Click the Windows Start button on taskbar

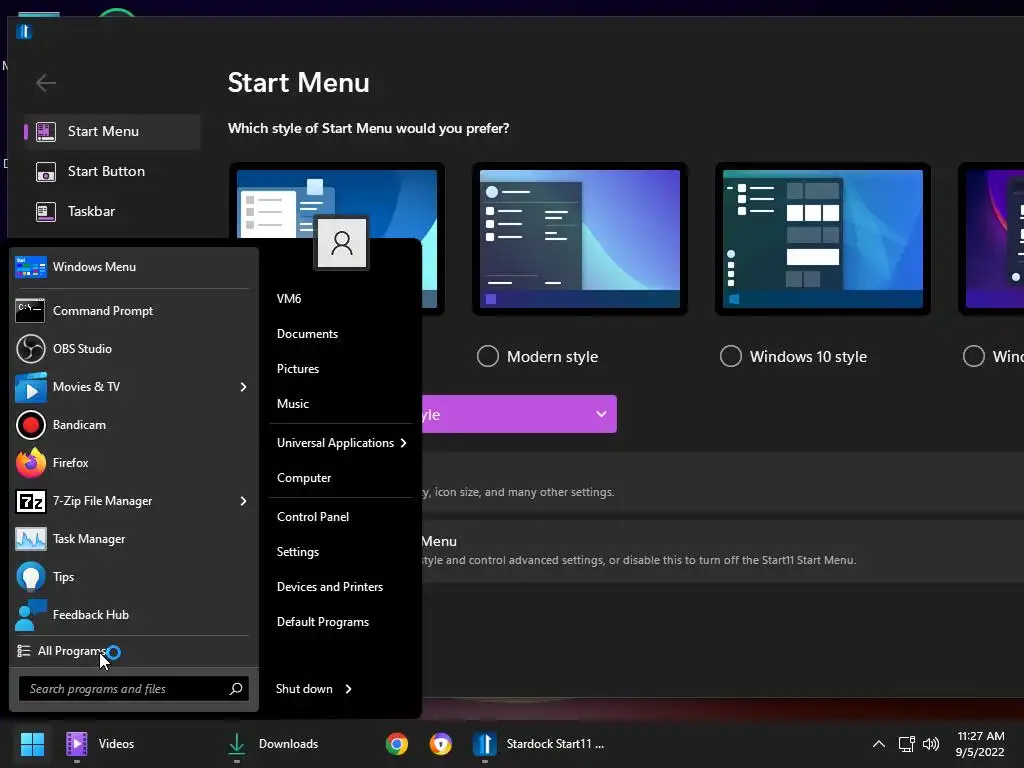click(x=32, y=744)
